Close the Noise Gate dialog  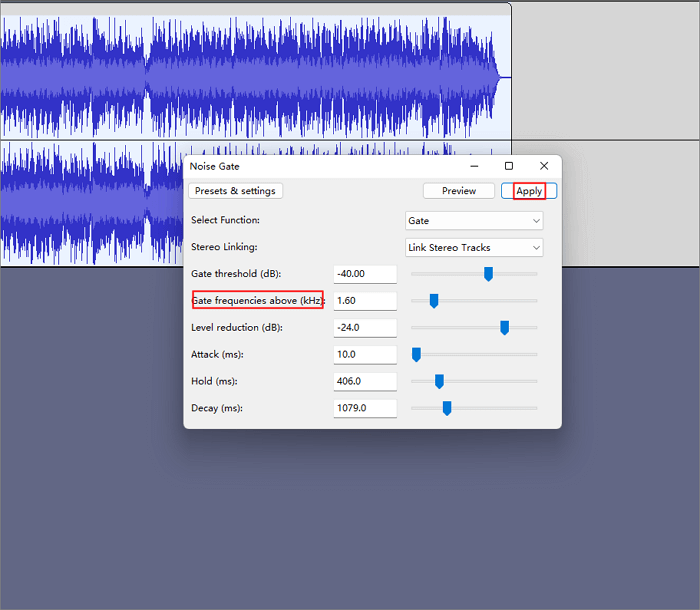pyautogui.click(x=544, y=166)
